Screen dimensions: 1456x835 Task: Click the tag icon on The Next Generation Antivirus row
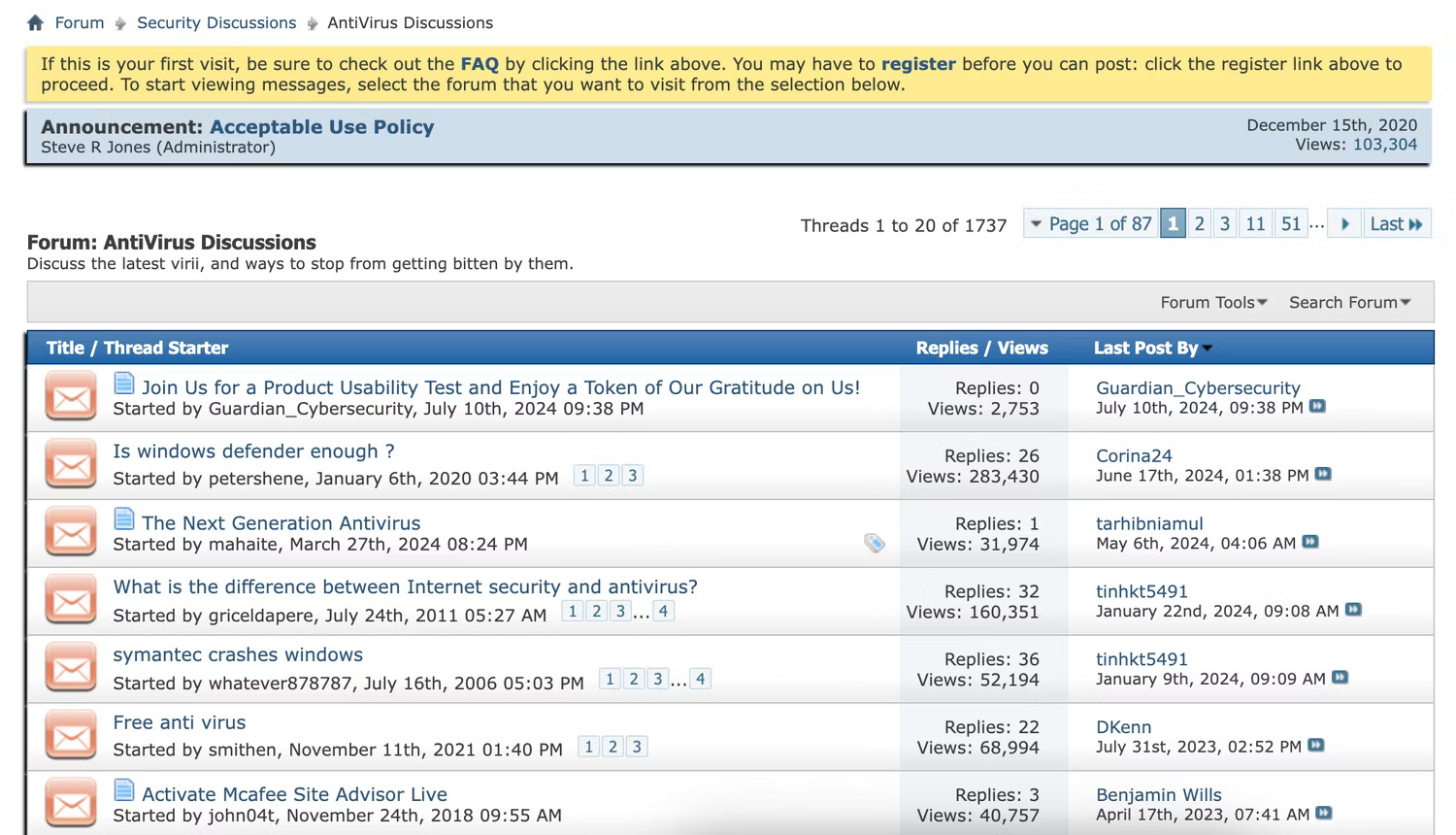coord(875,544)
